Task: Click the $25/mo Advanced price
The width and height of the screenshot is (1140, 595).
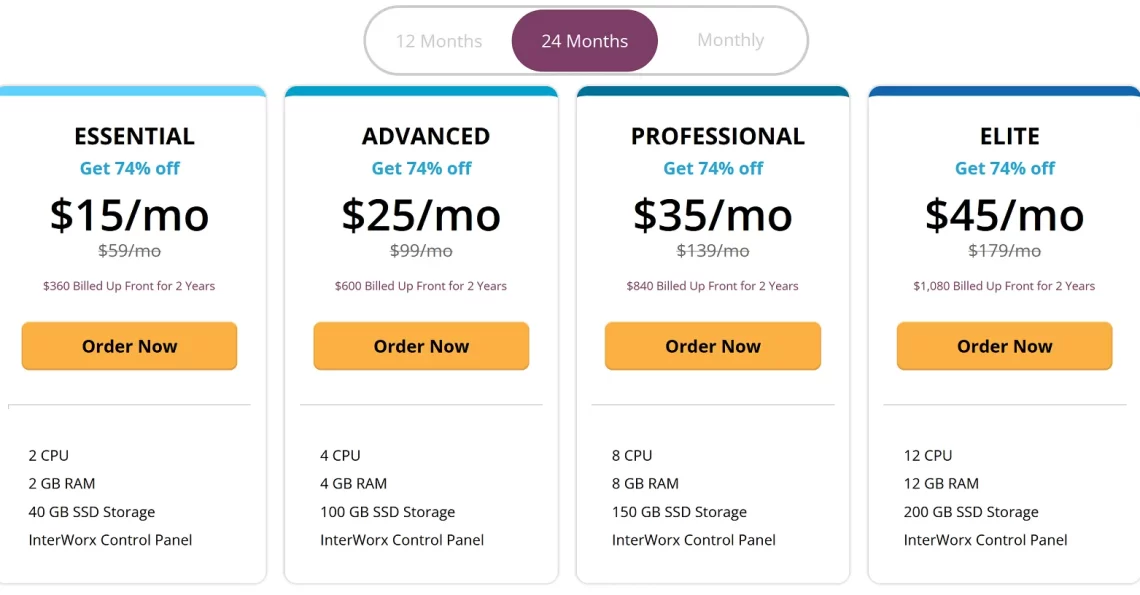Action: click(x=421, y=215)
